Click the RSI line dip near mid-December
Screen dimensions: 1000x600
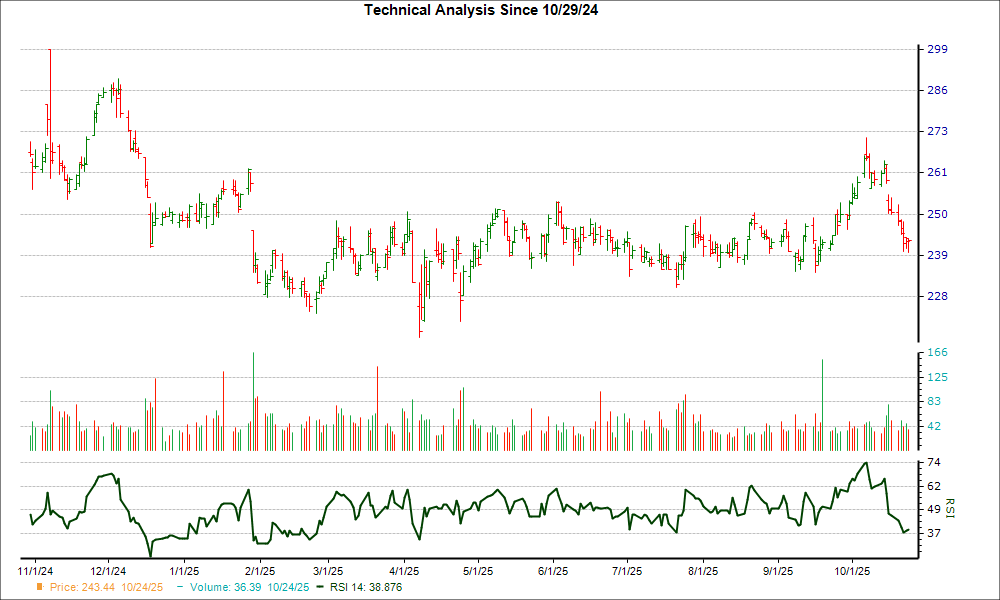click(x=150, y=550)
